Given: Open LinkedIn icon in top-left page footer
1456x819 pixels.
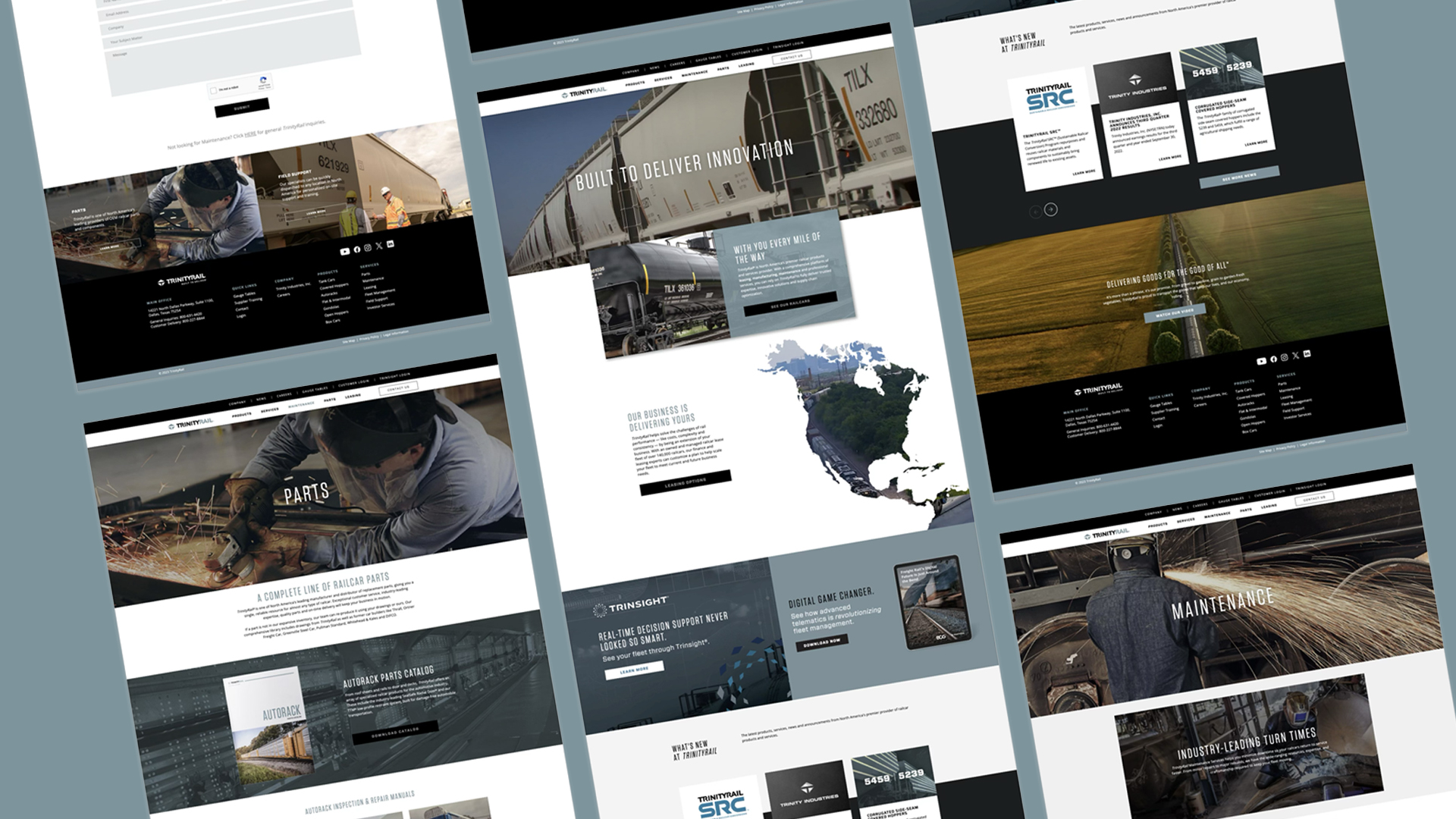Looking at the screenshot, I should pos(390,244).
